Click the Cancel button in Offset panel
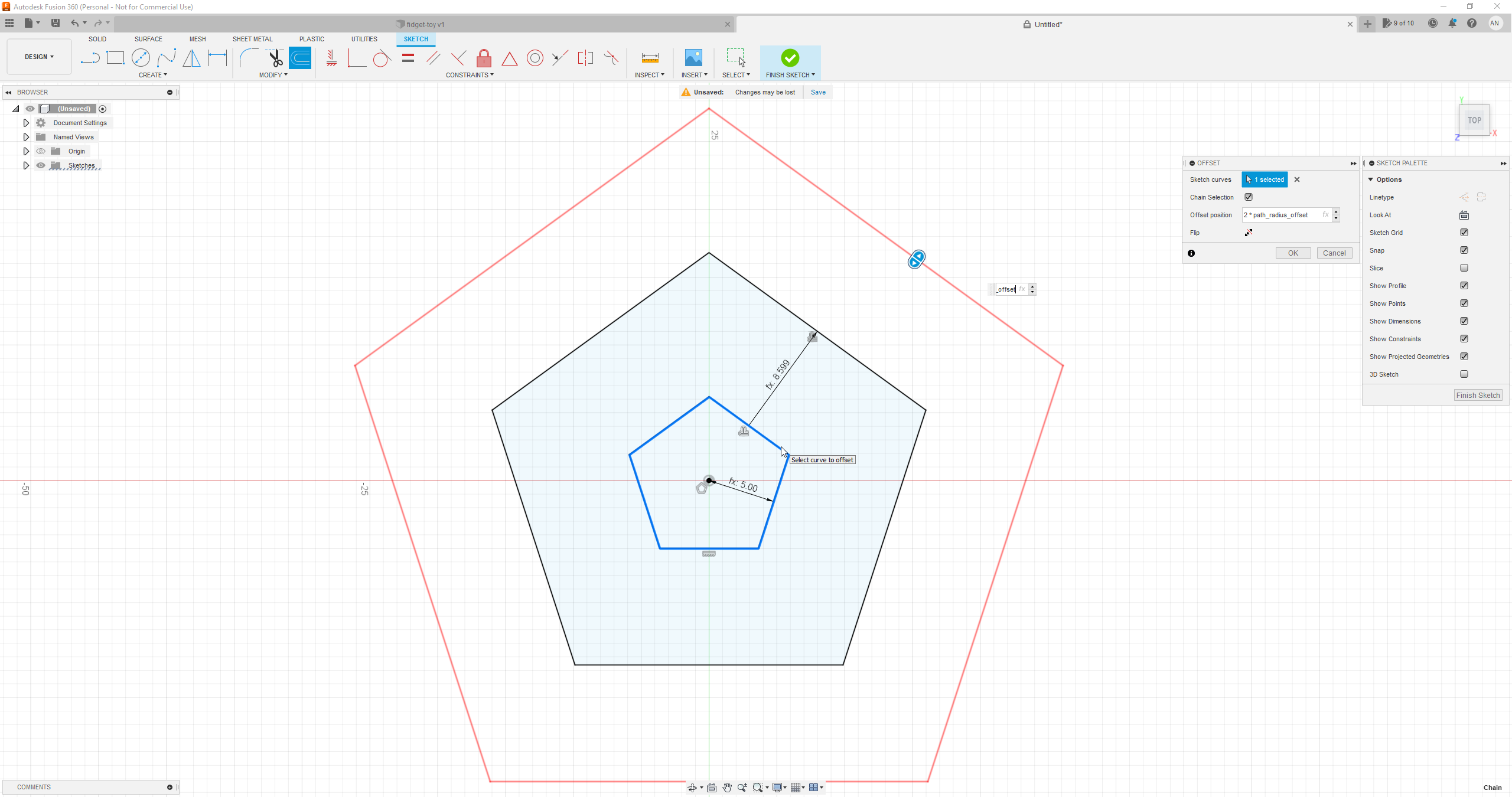Screen dimensions: 1512x797 click(x=1334, y=253)
